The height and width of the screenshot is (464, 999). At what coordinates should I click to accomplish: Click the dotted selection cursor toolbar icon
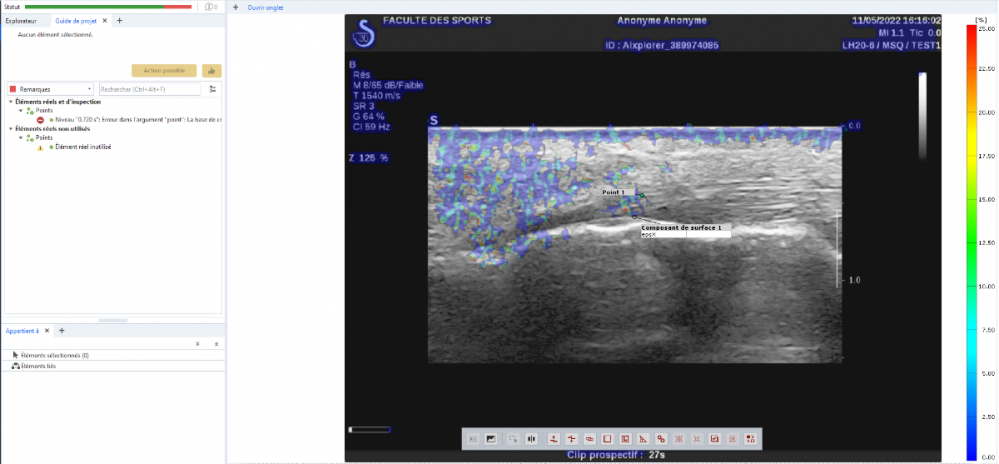(x=513, y=439)
